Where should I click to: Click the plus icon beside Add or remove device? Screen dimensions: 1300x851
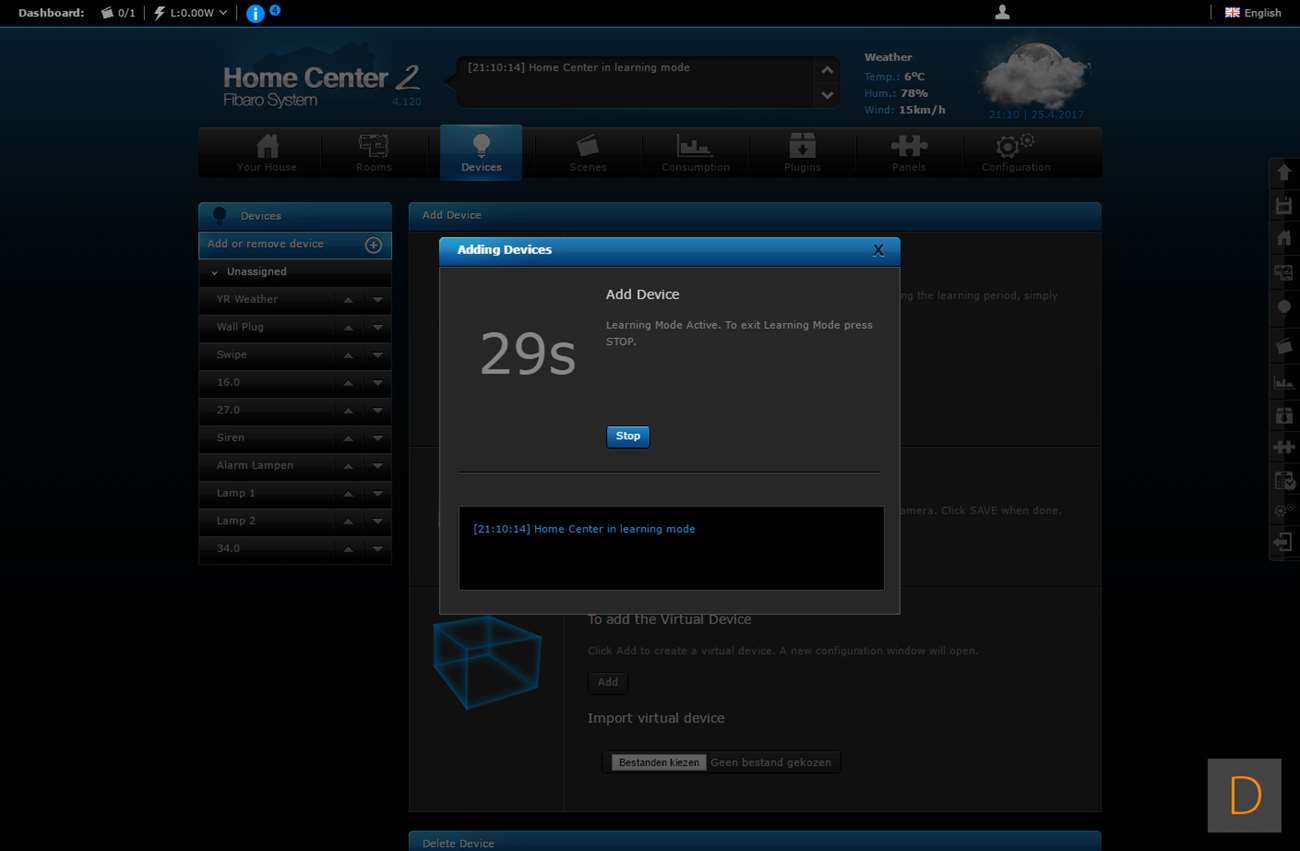coord(373,245)
